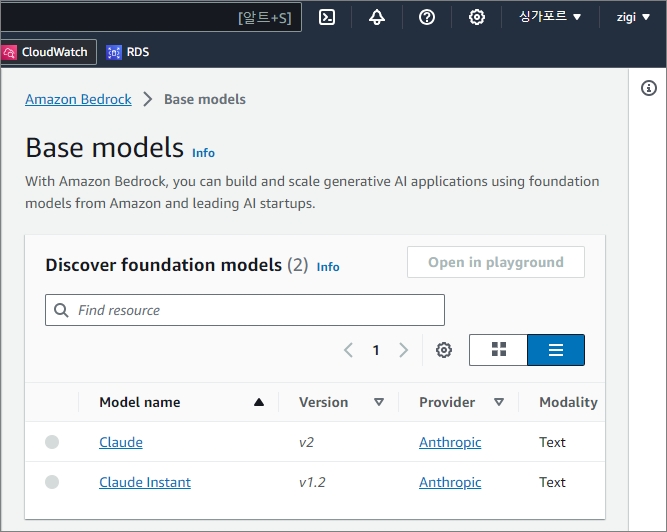Screen dimensions: 667x532
Task: Go to next page arrow
Action: point(403,350)
